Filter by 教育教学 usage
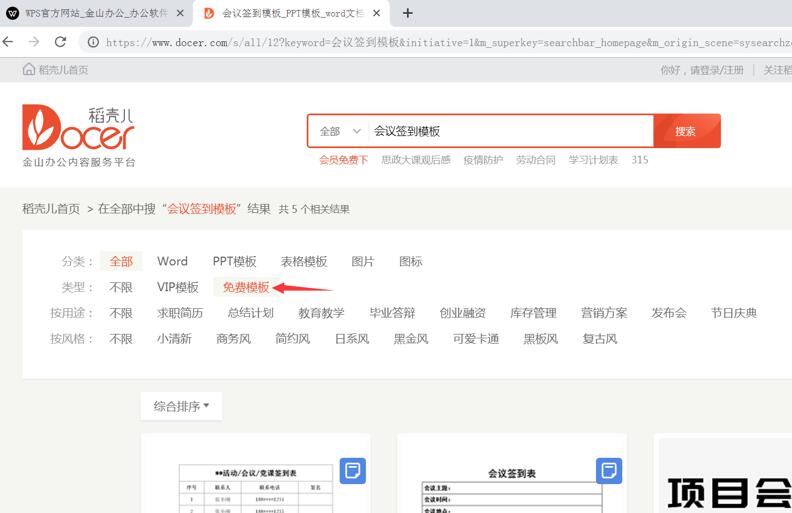The height and width of the screenshot is (513, 792). (x=321, y=313)
